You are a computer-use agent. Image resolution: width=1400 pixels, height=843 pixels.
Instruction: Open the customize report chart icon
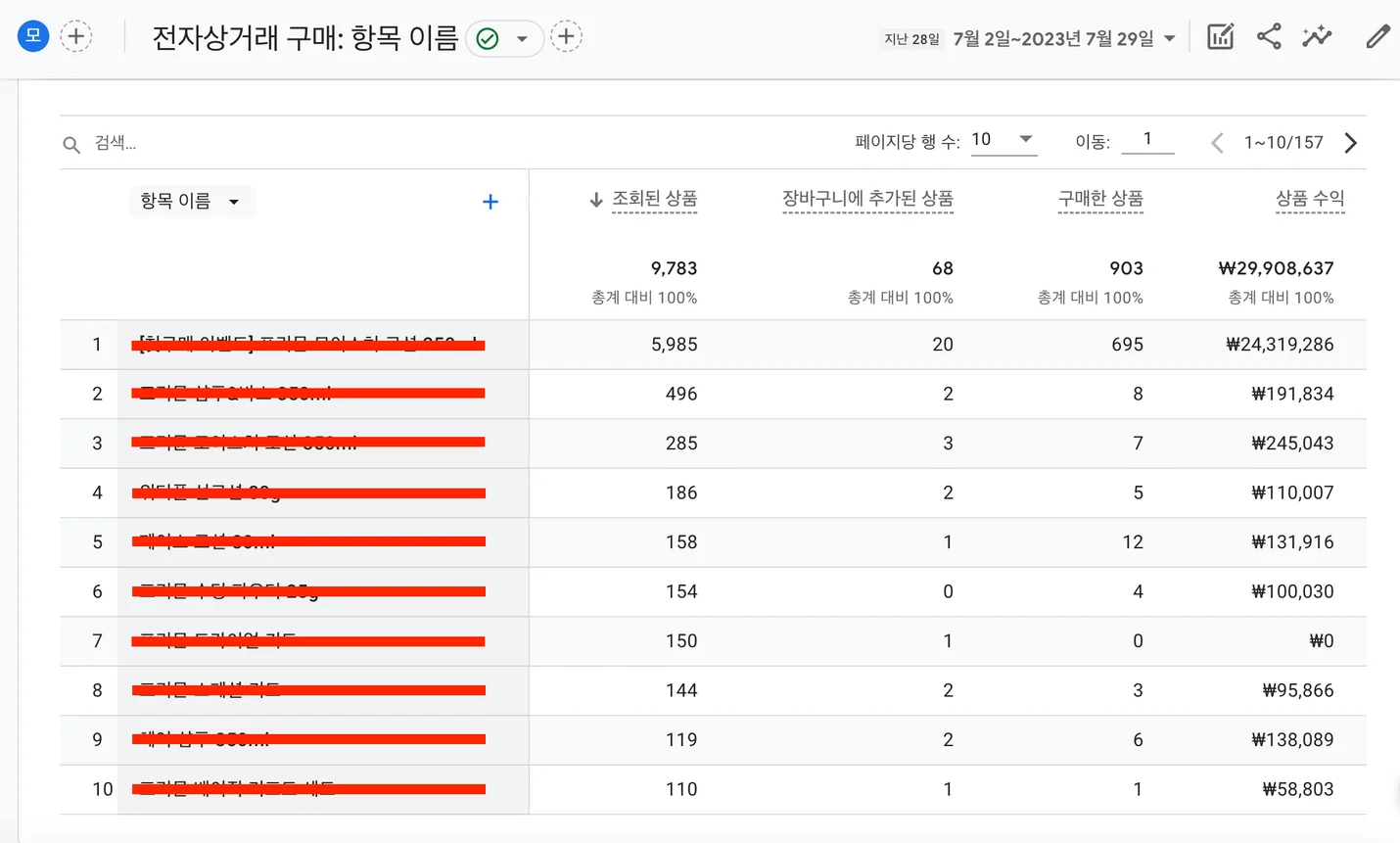coord(1220,36)
